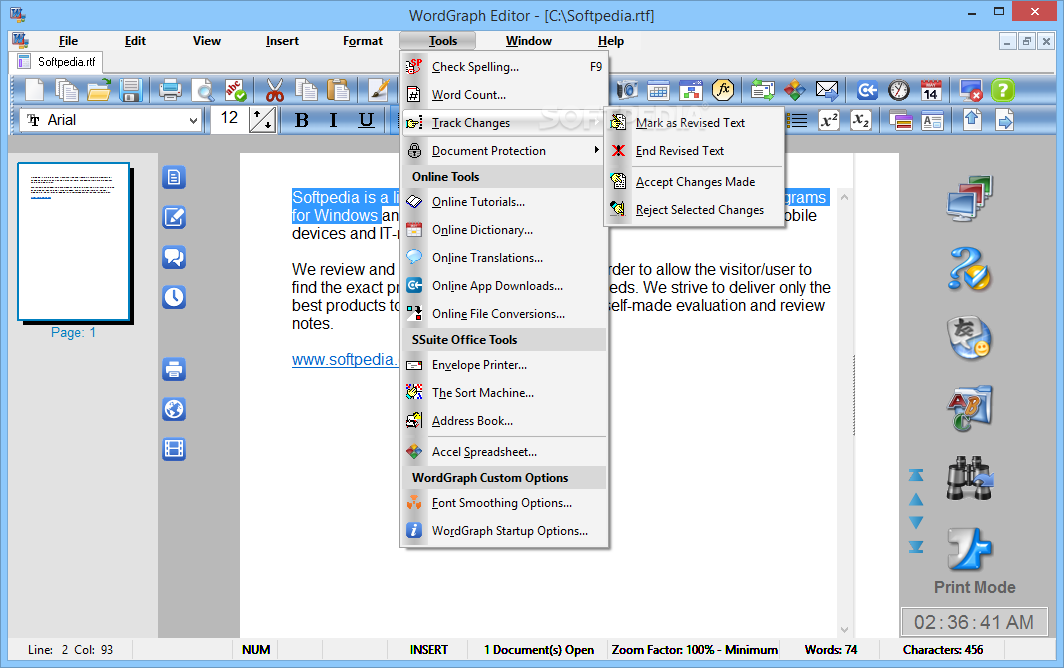1064x668 pixels.
Task: Select Font Smoothing Options
Action: click(504, 503)
